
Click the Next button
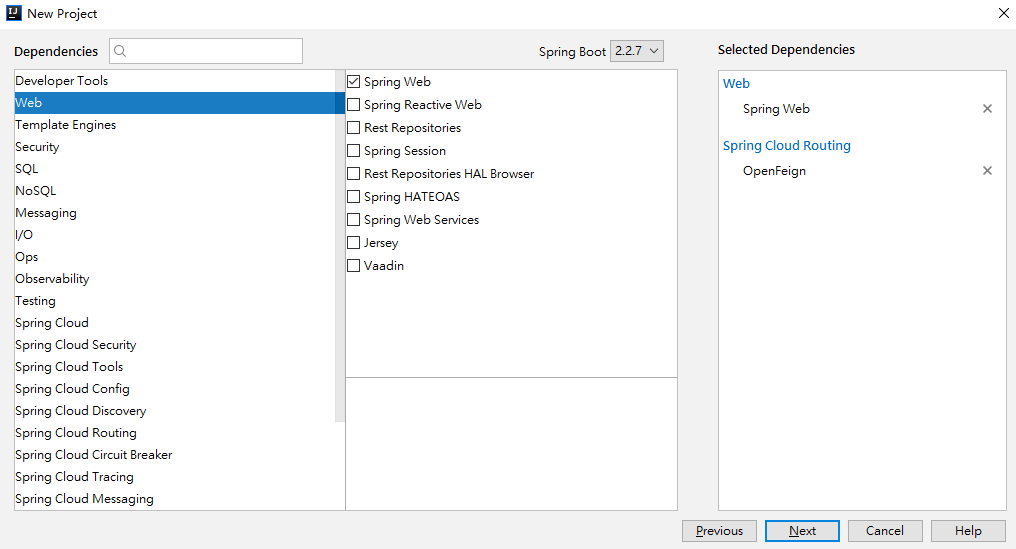pyautogui.click(x=802, y=531)
